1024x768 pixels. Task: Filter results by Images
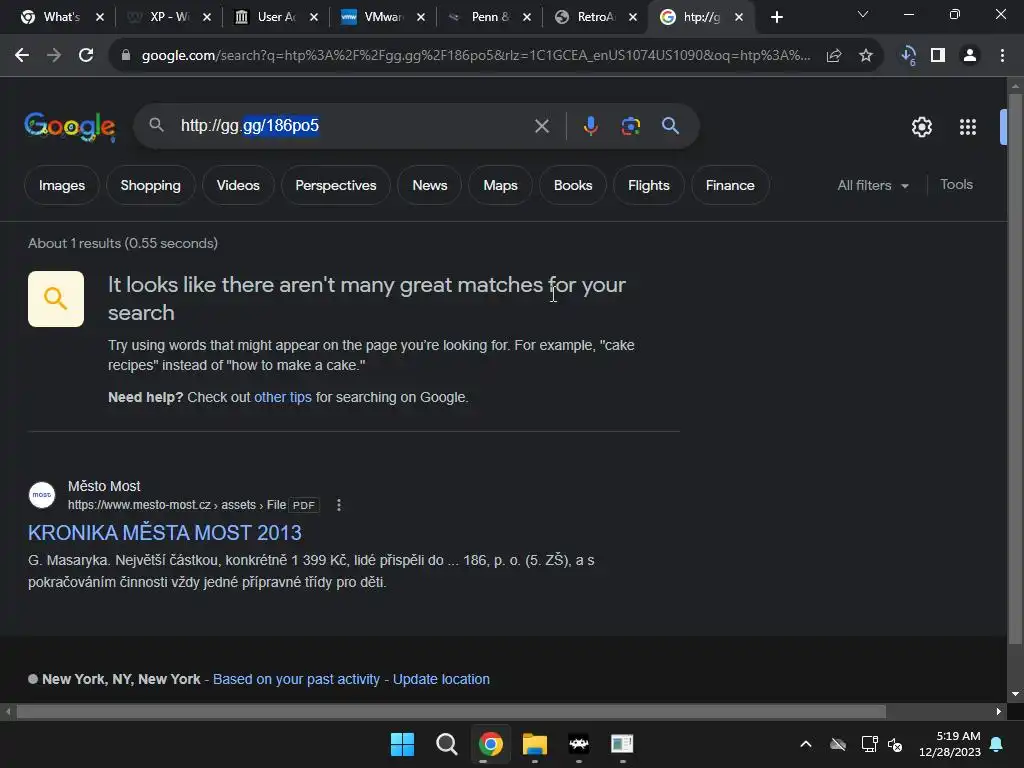click(x=62, y=185)
